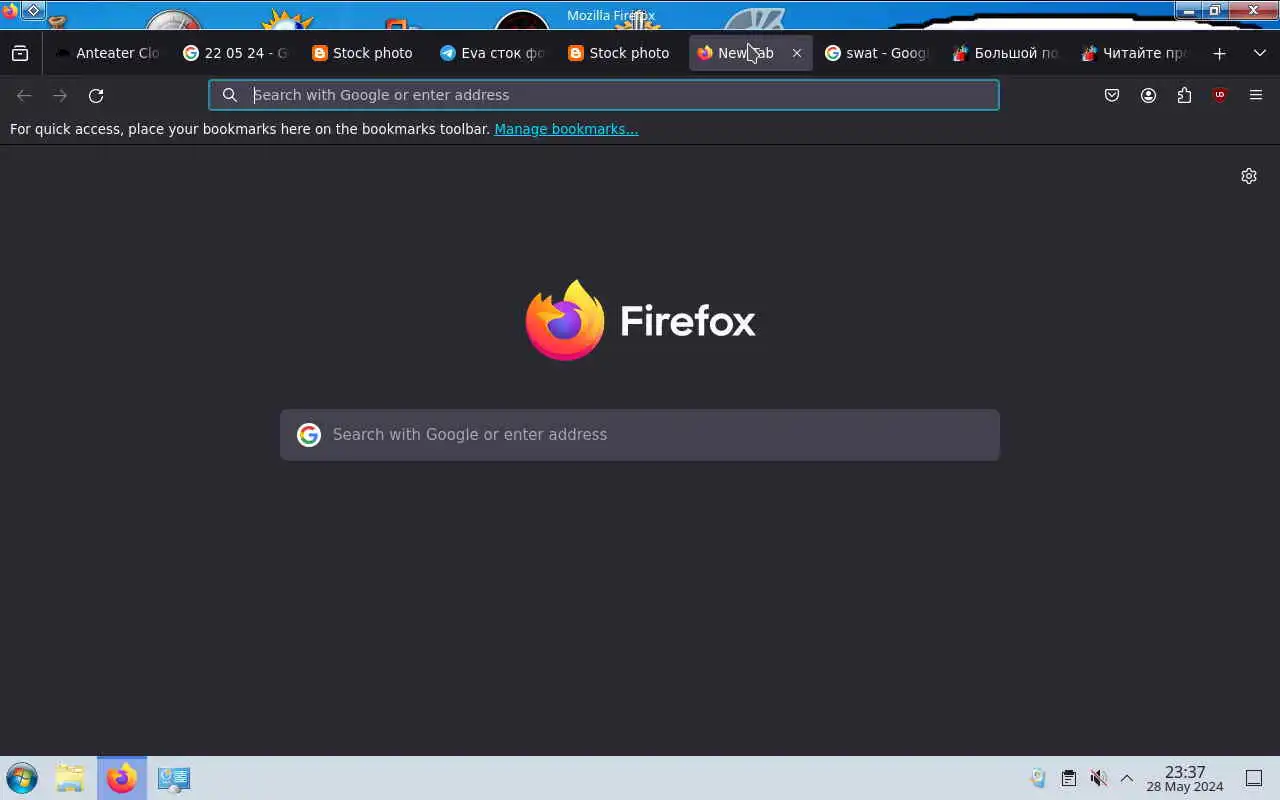Open the file manager from the taskbar
This screenshot has width=1280, height=800.
[70, 778]
